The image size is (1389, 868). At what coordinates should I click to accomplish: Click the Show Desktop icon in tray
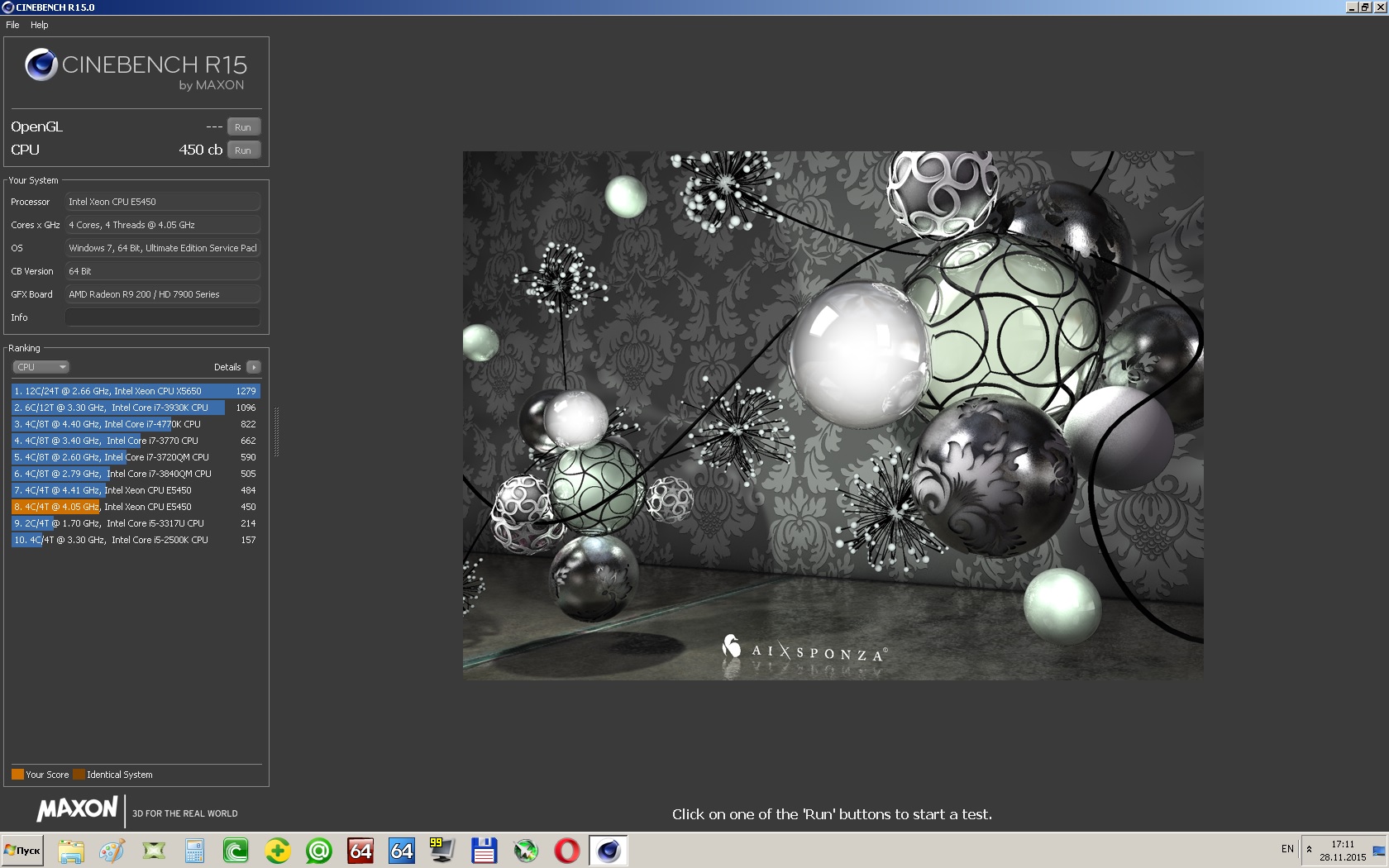coord(1379,851)
